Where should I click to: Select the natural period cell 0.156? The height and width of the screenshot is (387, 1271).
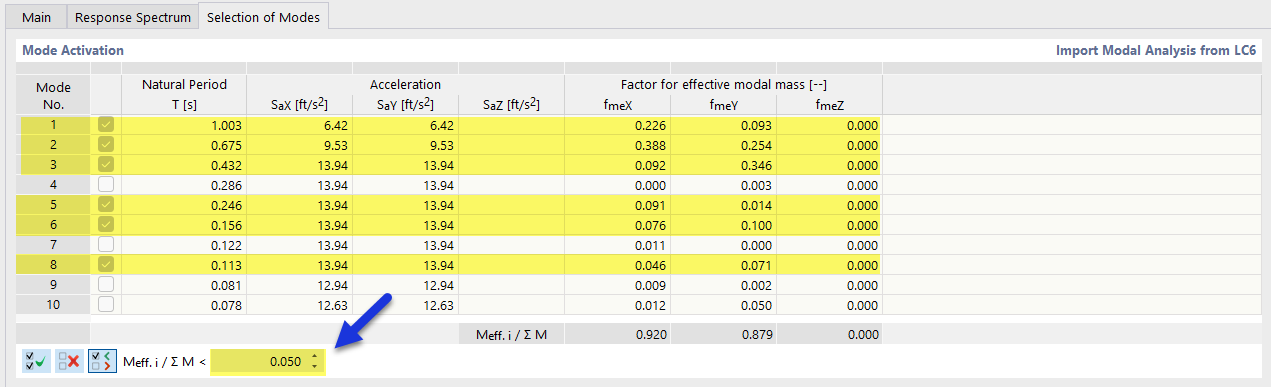coord(184,224)
